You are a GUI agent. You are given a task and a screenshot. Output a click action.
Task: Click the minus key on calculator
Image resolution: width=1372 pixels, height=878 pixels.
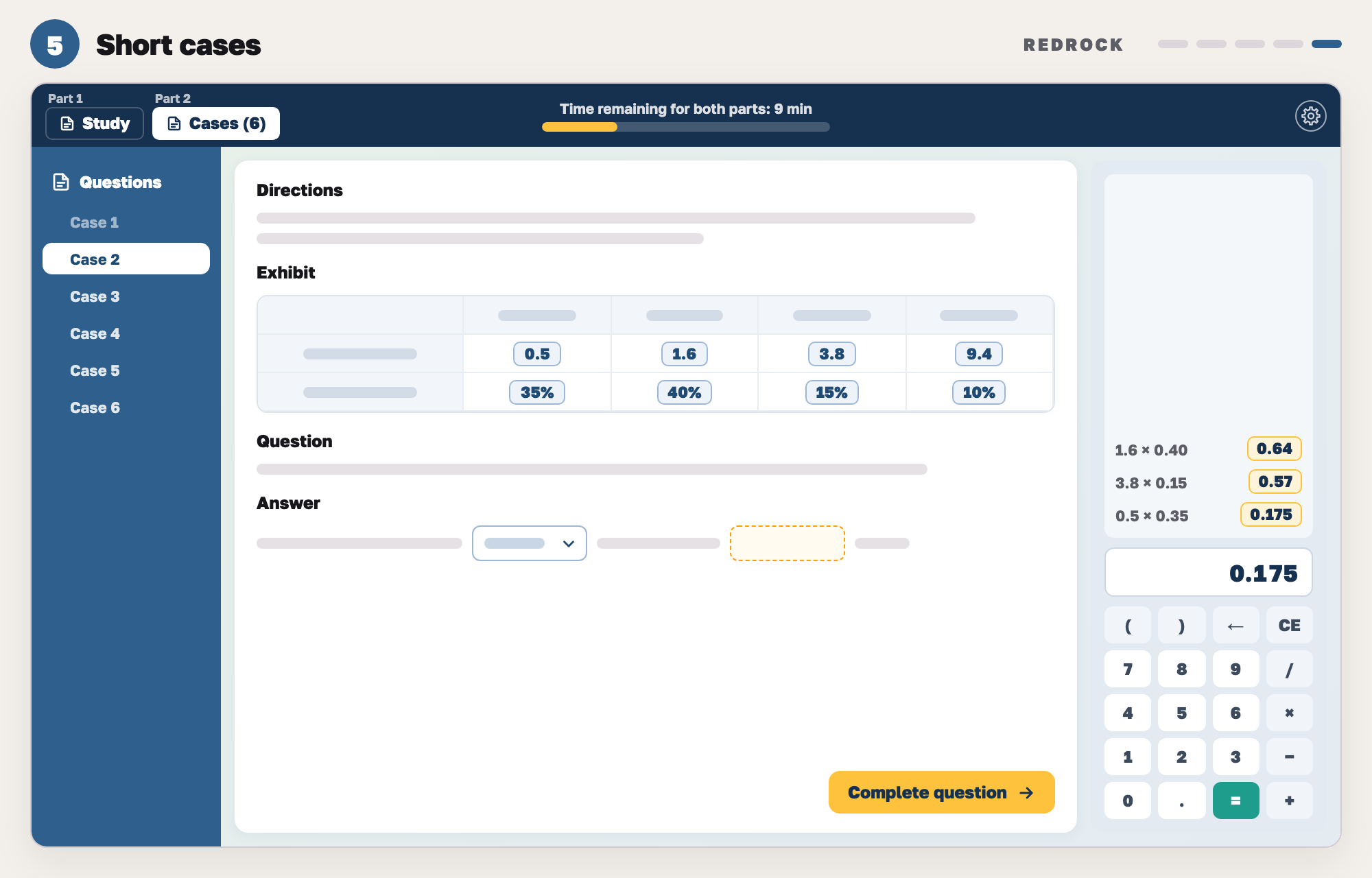tap(1289, 757)
